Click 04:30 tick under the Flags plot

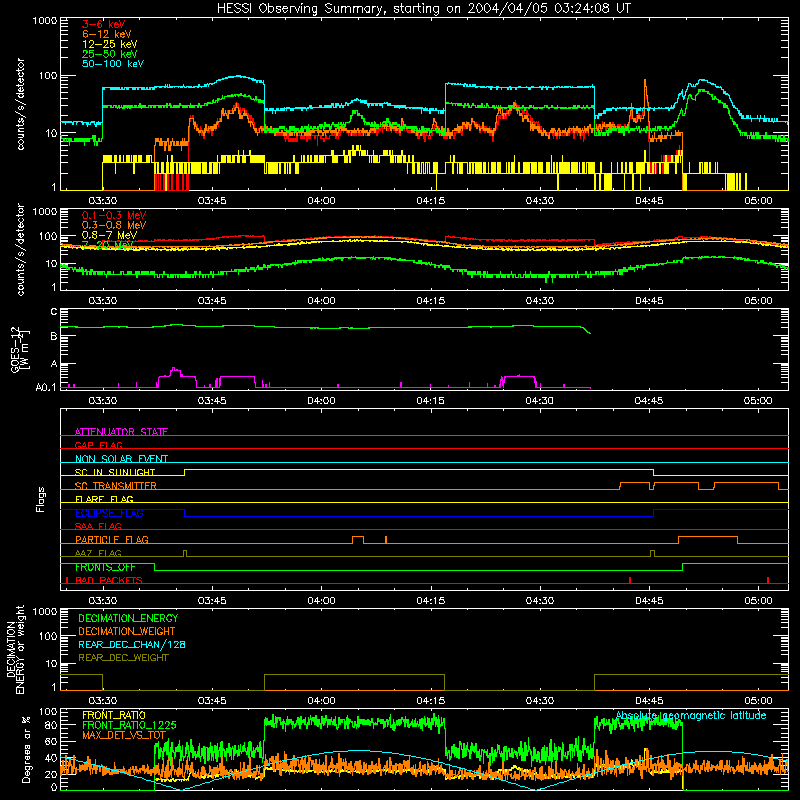[x=540, y=601]
